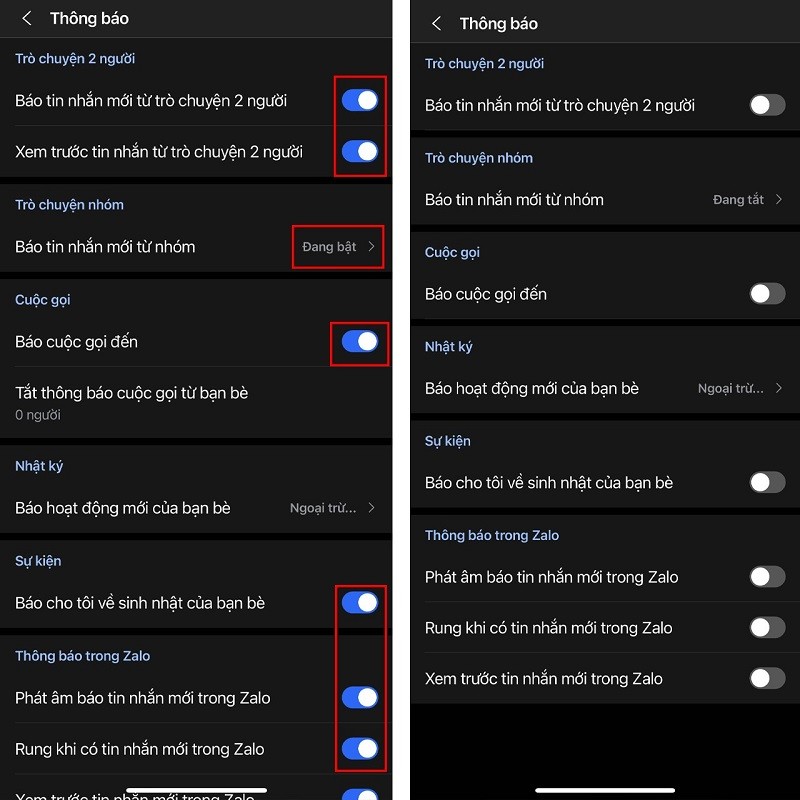This screenshot has height=800, width=800.
Task: Enable disabled Zalo new message sound toggle
Action: click(x=767, y=577)
